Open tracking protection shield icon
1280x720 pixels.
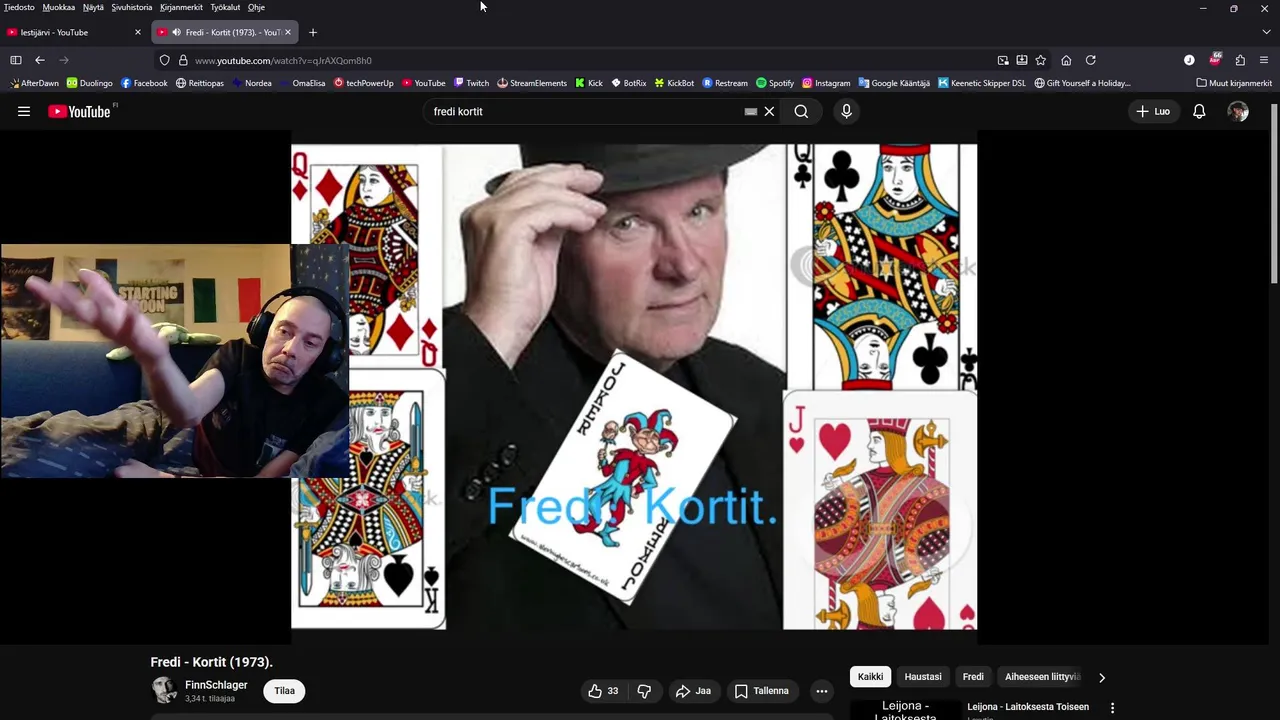[165, 60]
